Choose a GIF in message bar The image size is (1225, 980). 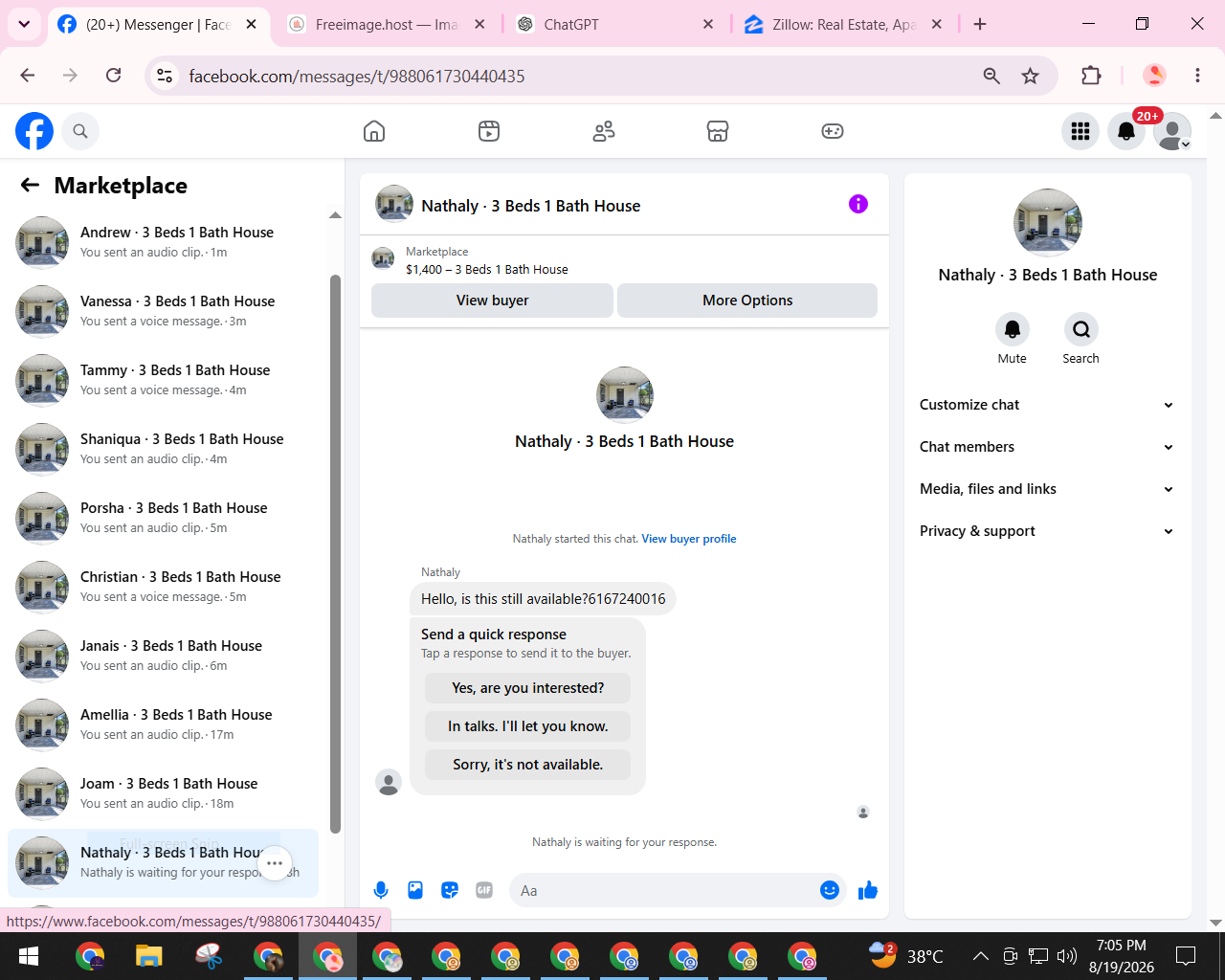(x=484, y=890)
